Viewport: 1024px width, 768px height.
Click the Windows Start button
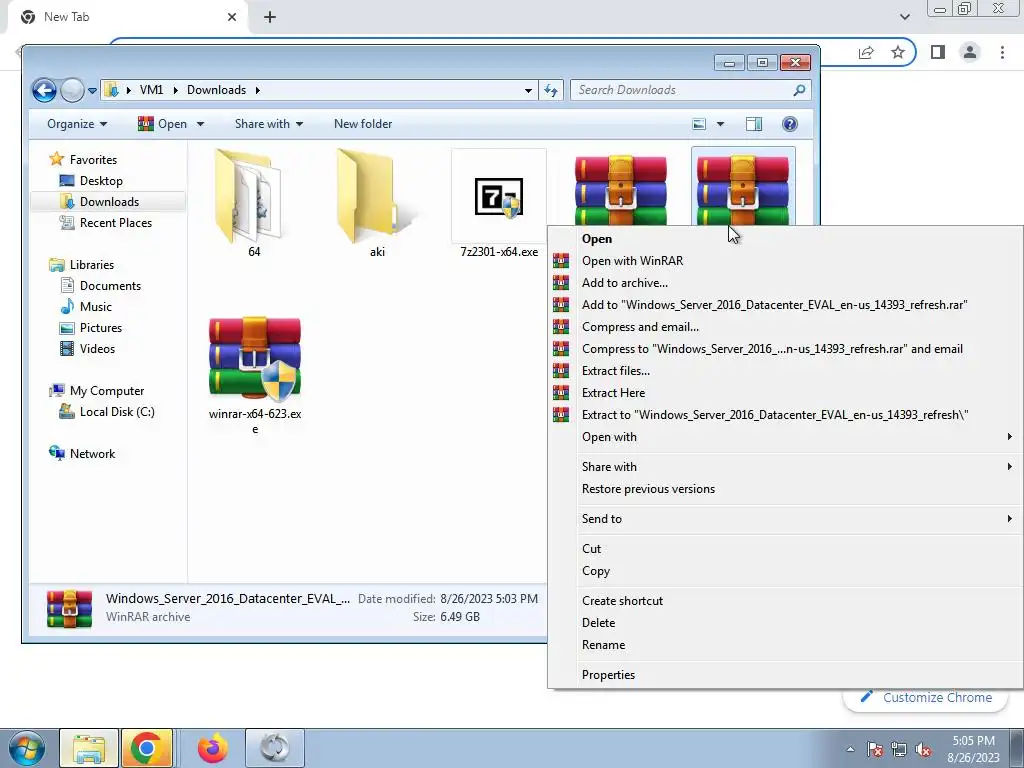click(x=26, y=748)
